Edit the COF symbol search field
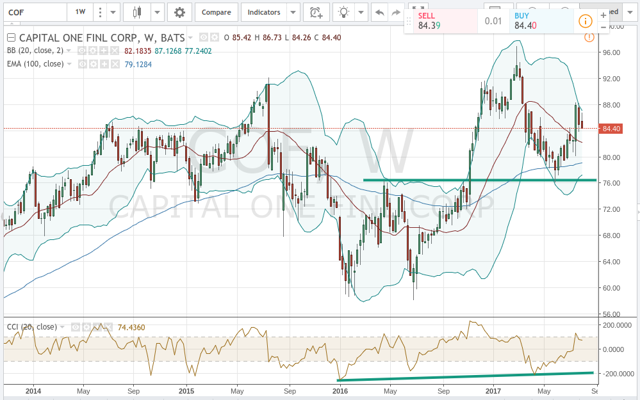Image resolution: width=640 pixels, height=400 pixels. 35,12
